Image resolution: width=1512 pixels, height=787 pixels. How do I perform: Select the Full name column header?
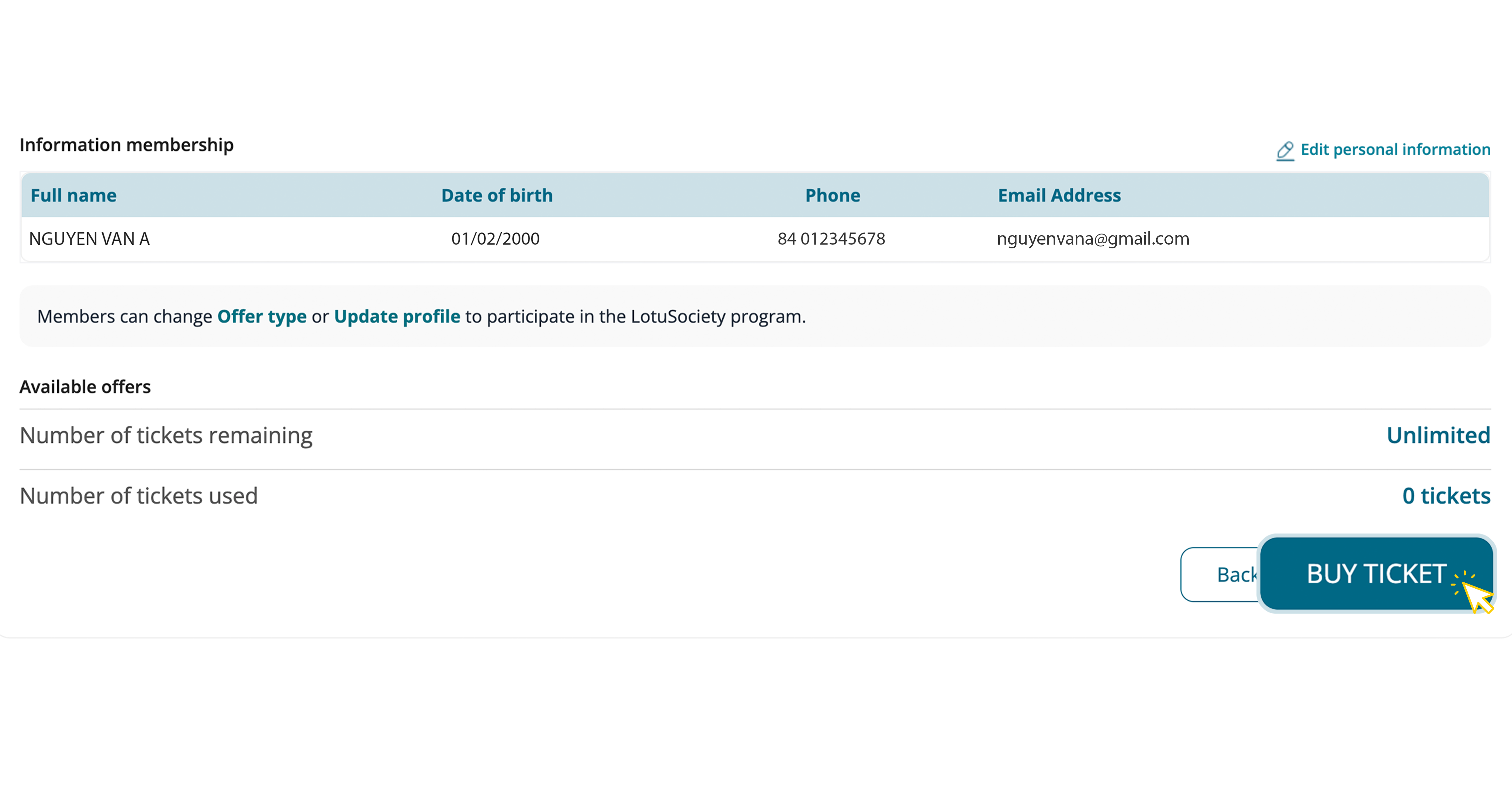73,195
